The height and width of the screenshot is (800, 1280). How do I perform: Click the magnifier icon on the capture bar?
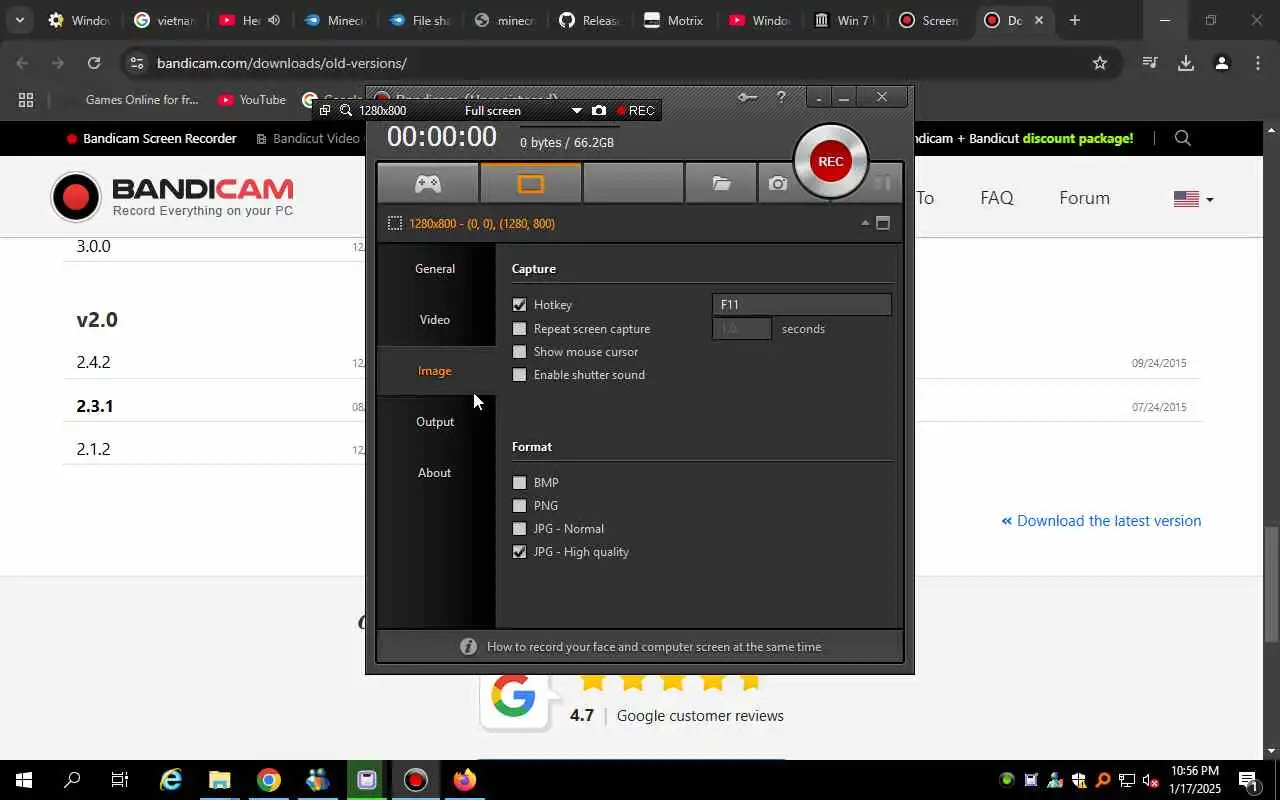[x=346, y=110]
